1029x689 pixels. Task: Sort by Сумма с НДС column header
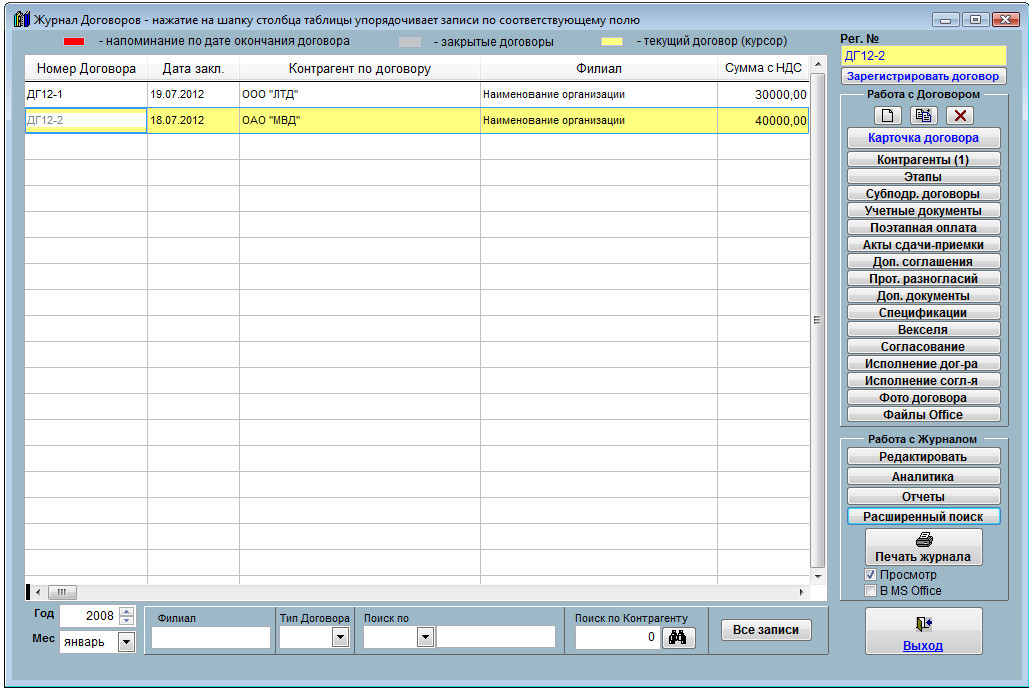point(763,68)
